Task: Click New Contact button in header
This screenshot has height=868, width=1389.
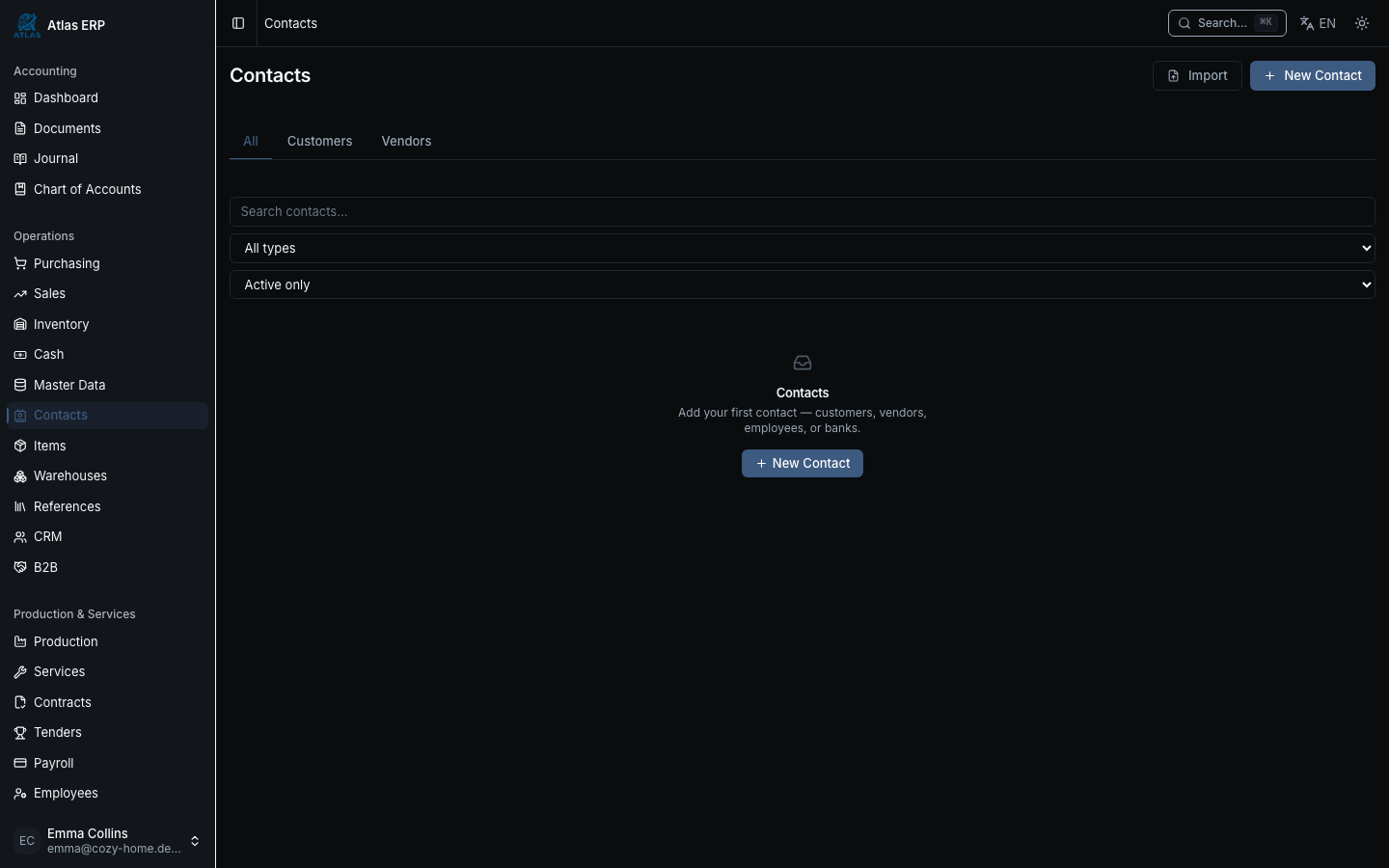Action: 1312,75
